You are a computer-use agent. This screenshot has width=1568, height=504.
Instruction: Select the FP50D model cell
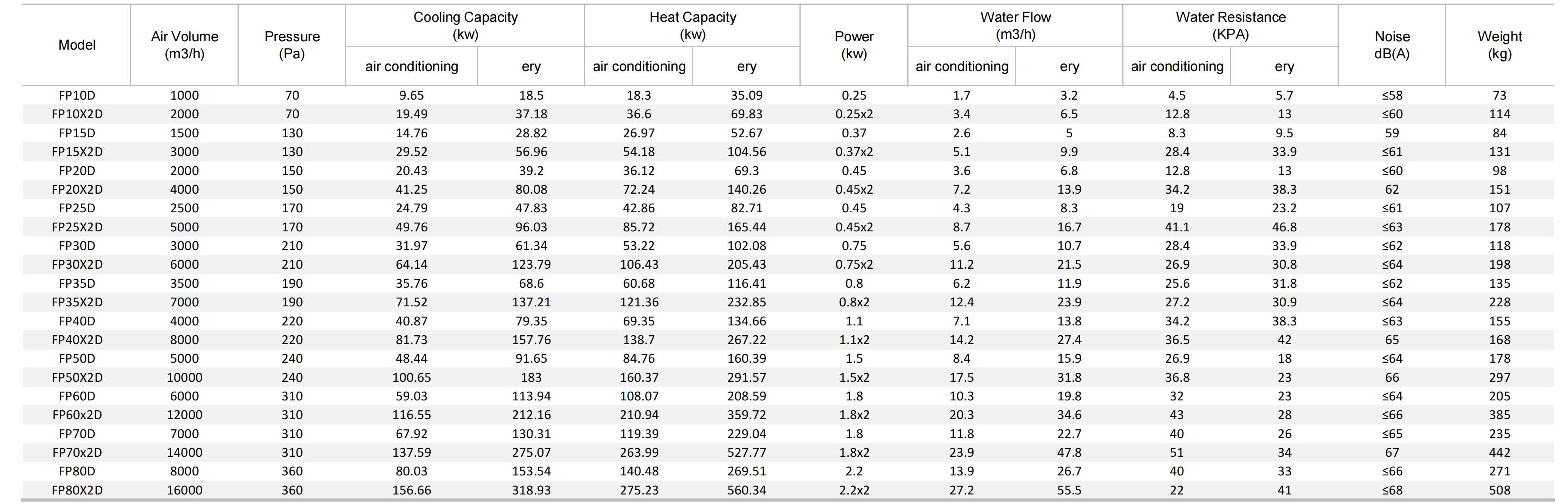pyautogui.click(x=77, y=359)
